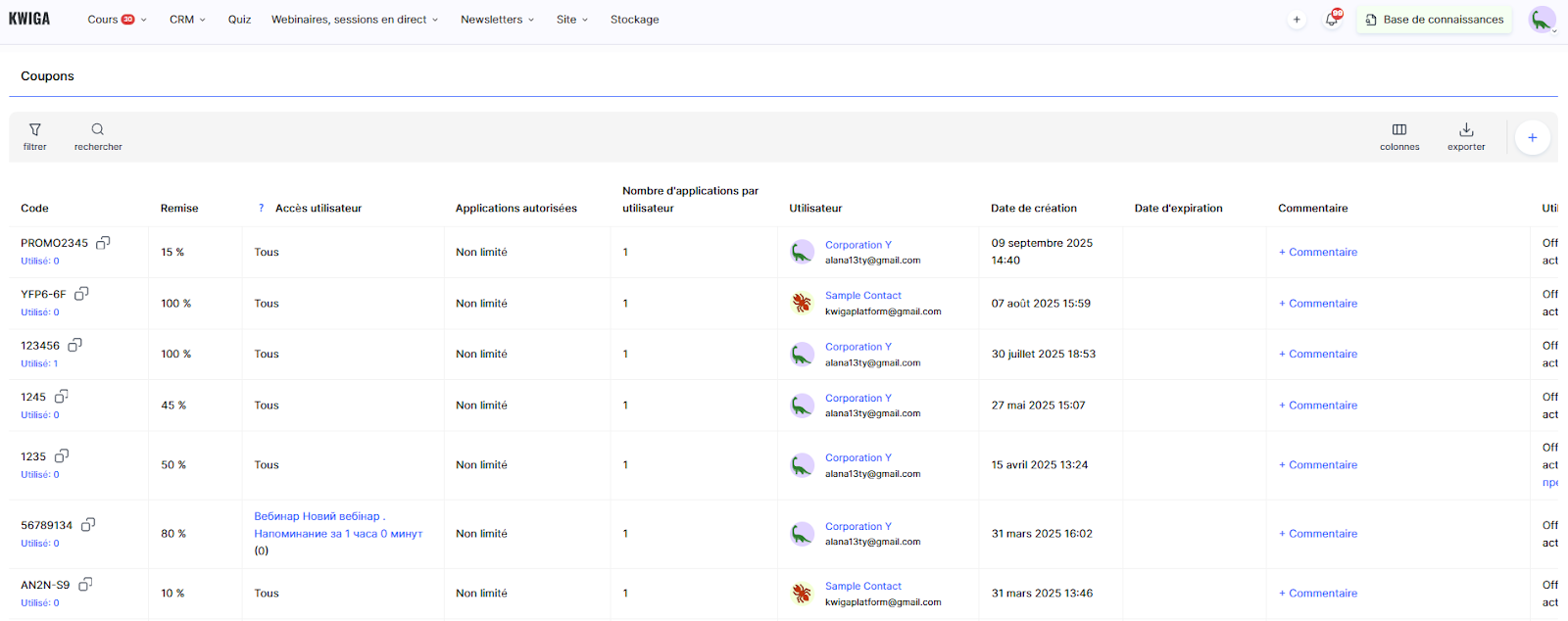Export coupons with exporter icon
The height and width of the screenshot is (621, 1568).
click(1466, 136)
